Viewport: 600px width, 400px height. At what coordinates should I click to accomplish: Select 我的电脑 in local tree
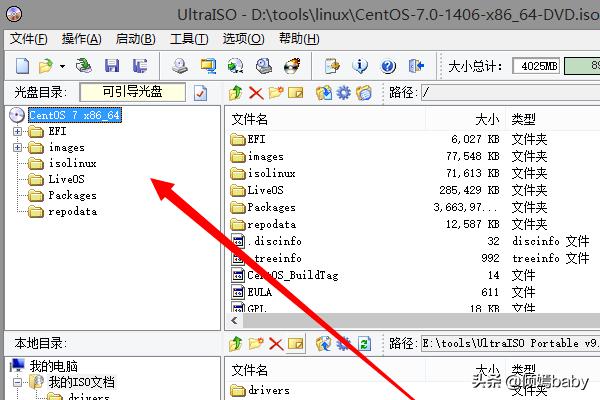pos(54,366)
